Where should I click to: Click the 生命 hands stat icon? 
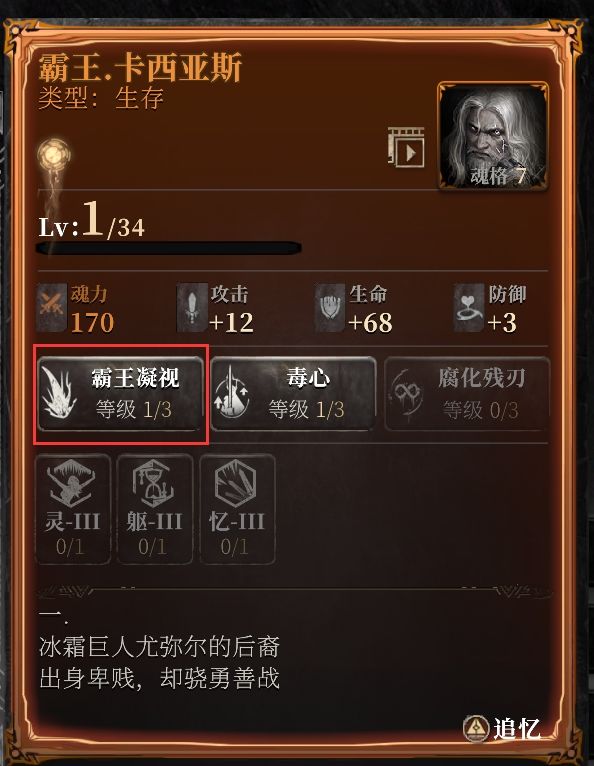[x=330, y=308]
